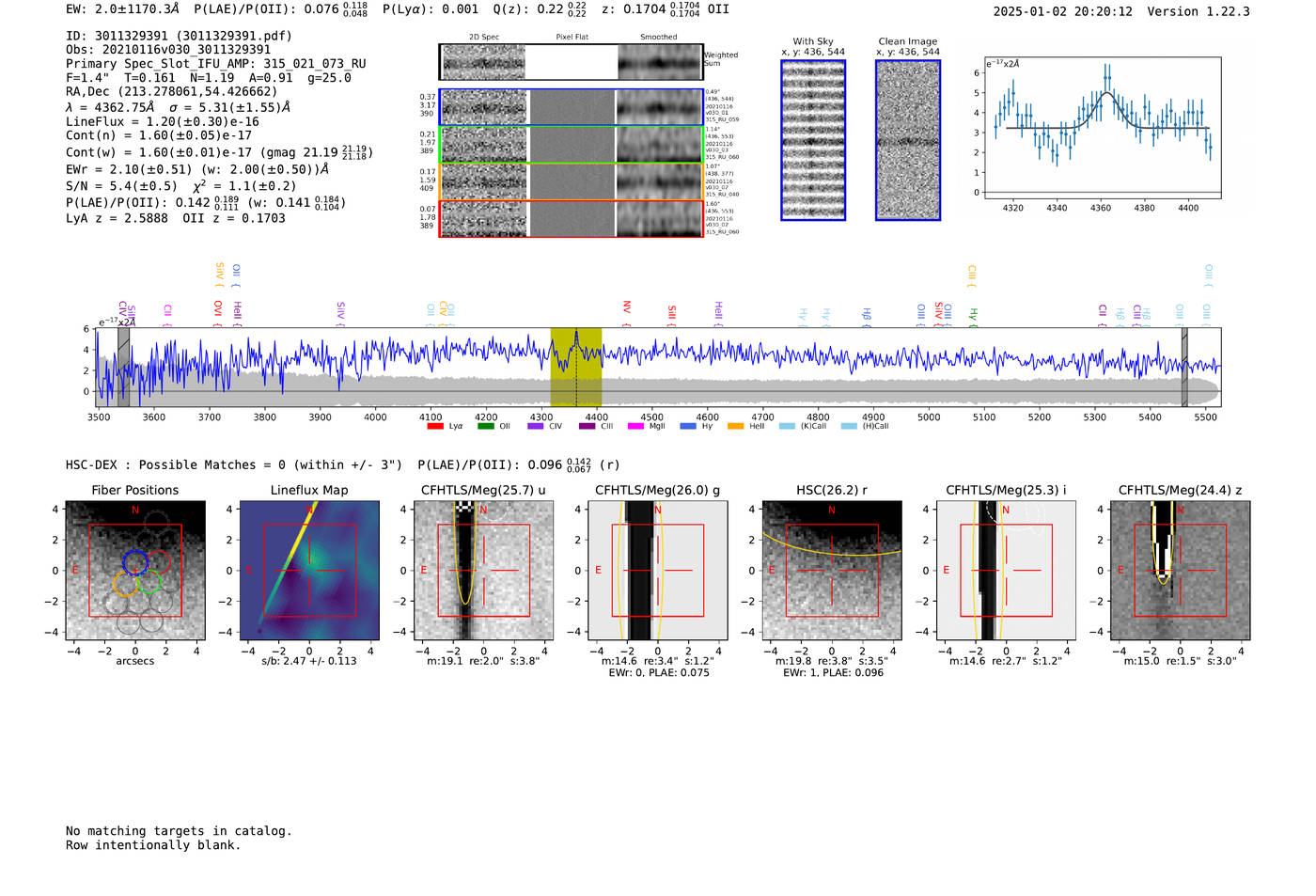This screenshot has width=1316, height=896.
Task: Click the Weighted Sum 2D spectrum strip
Action: pyautogui.click(x=572, y=62)
